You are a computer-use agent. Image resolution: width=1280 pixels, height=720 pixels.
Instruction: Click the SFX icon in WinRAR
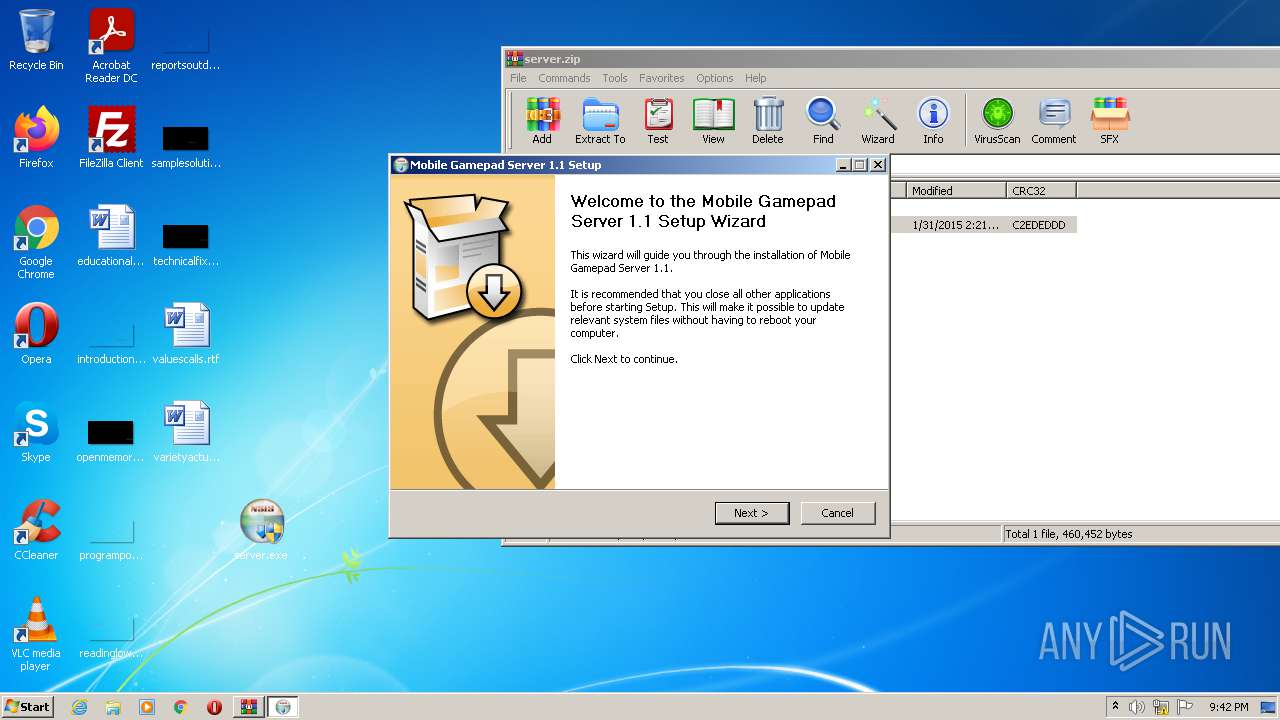point(1110,121)
